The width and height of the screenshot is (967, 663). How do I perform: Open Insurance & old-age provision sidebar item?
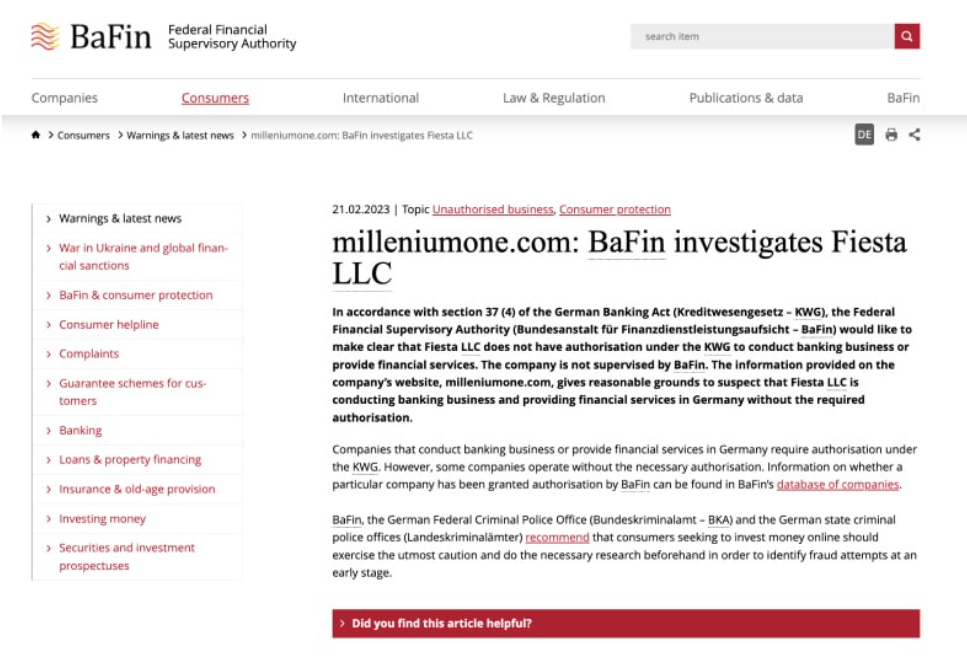137,489
